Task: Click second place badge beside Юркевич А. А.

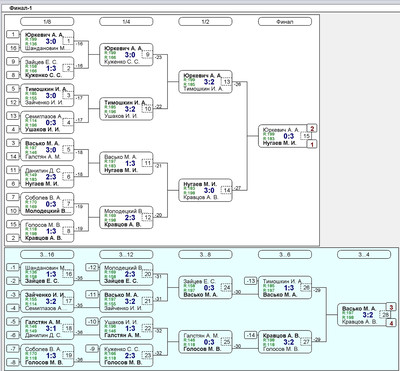Action: (x=312, y=128)
